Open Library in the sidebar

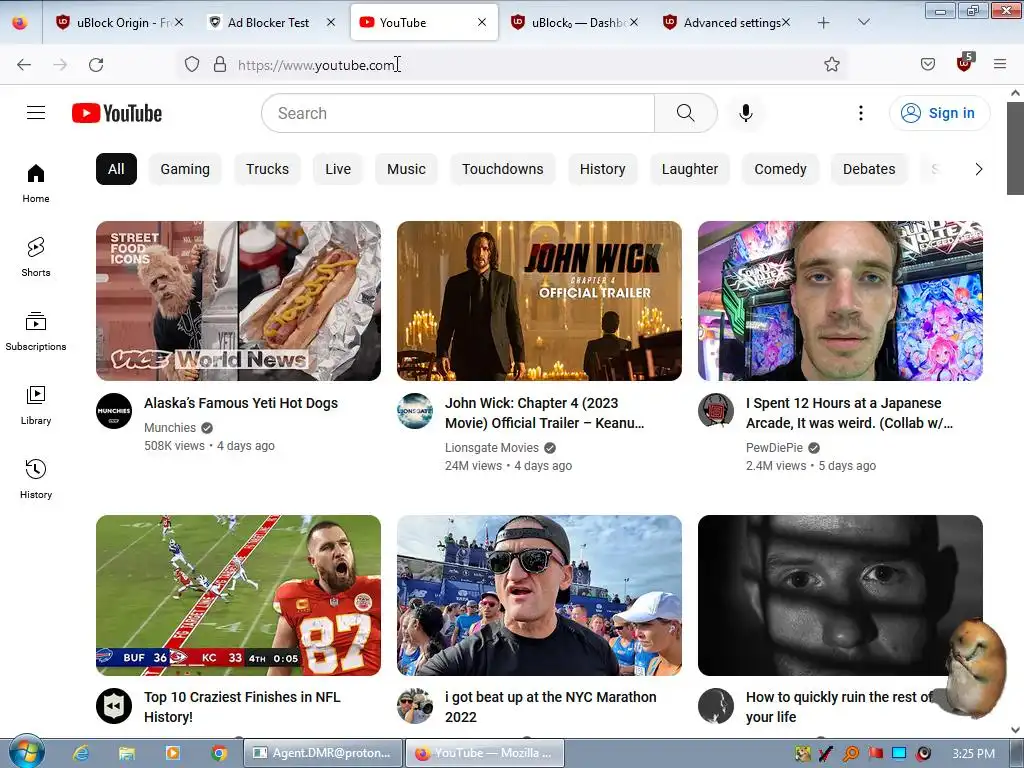coord(36,406)
